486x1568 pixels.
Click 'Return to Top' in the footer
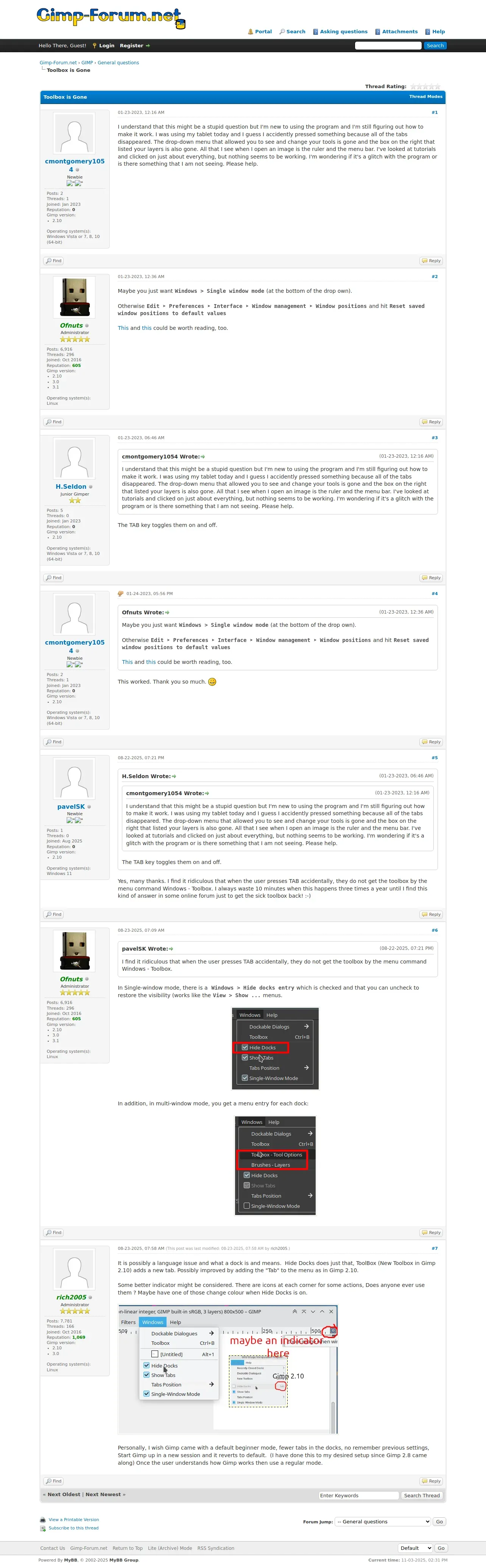127,1549
